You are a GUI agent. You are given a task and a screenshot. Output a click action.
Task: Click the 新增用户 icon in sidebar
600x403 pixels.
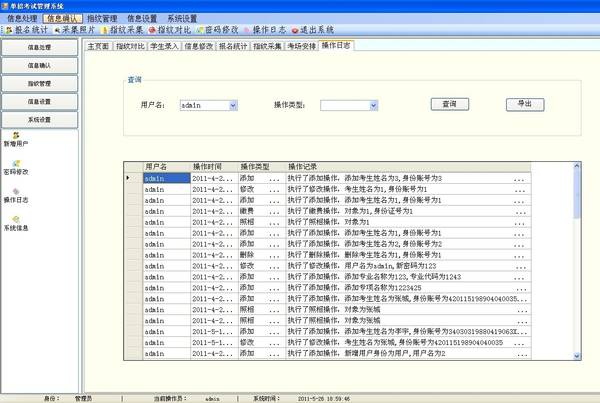point(16,136)
